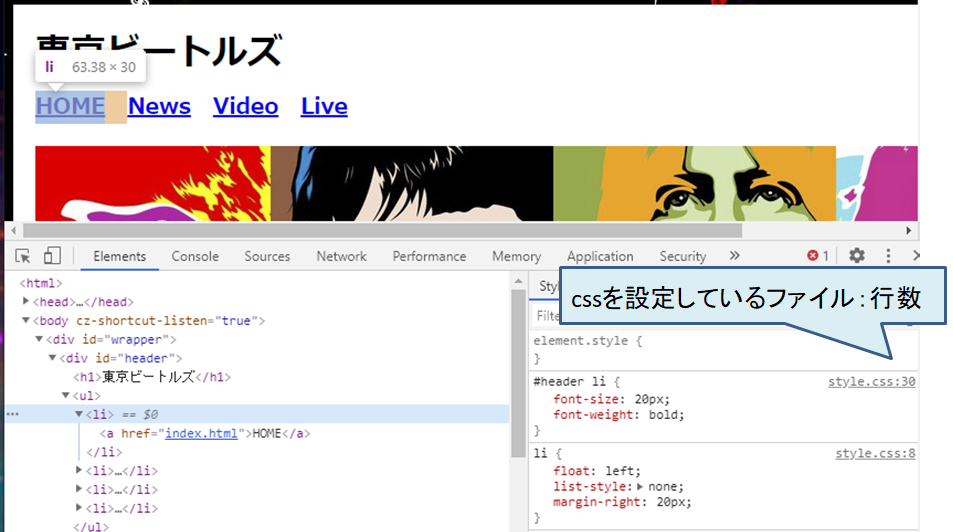This screenshot has height=532, width=953.
Task: Select the closing ul tag
Action: [91, 527]
